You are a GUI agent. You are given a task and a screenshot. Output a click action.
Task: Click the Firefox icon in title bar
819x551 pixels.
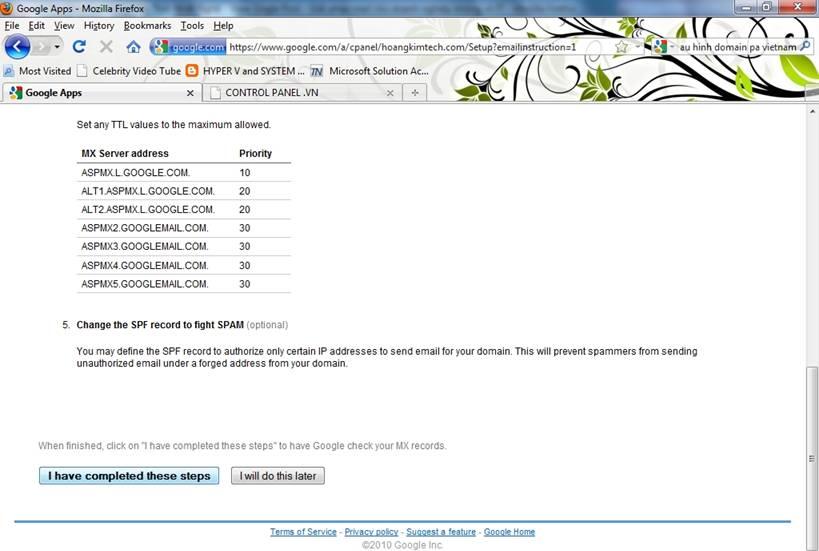point(7,8)
